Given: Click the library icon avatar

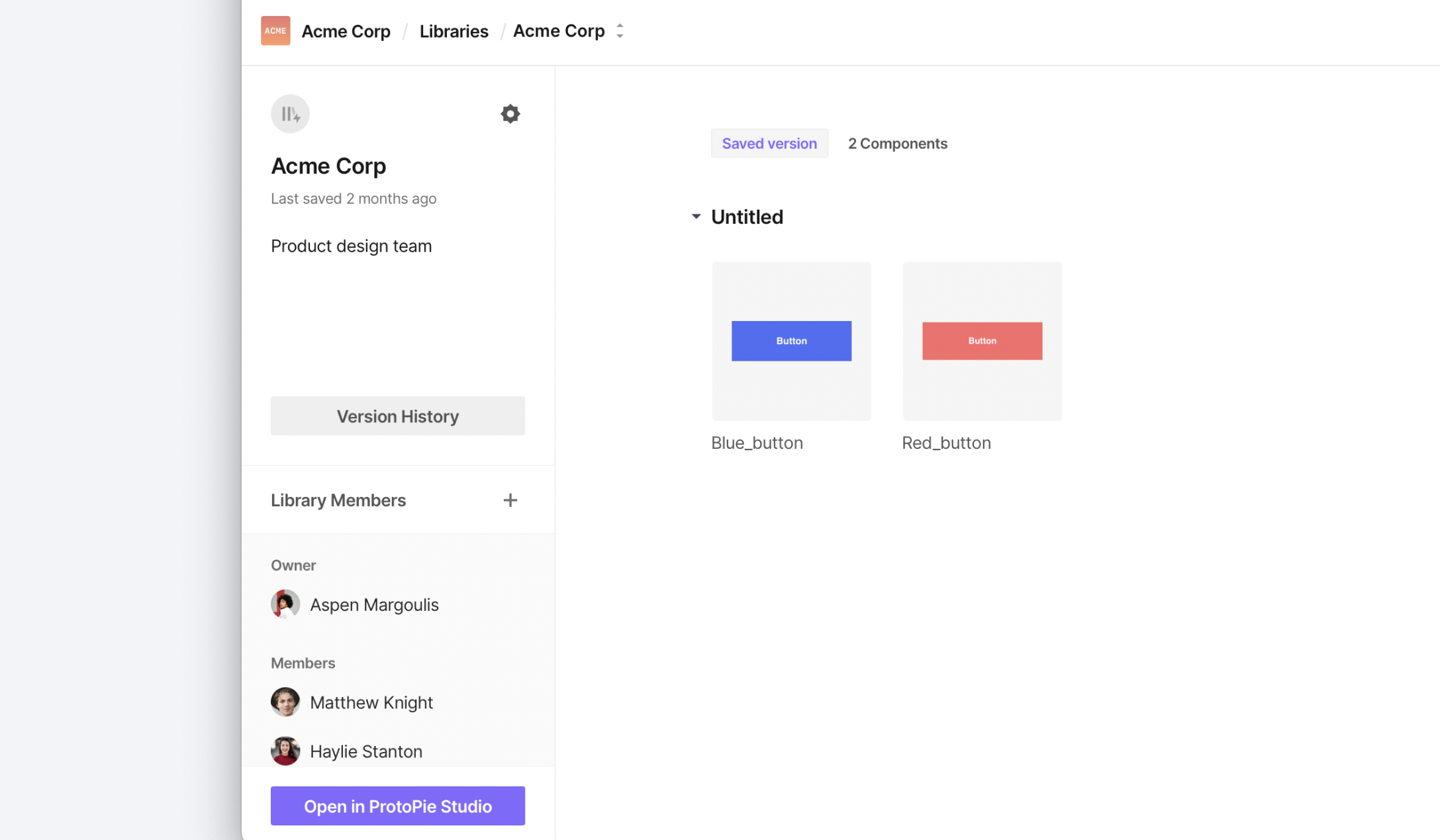Looking at the screenshot, I should pos(290,114).
